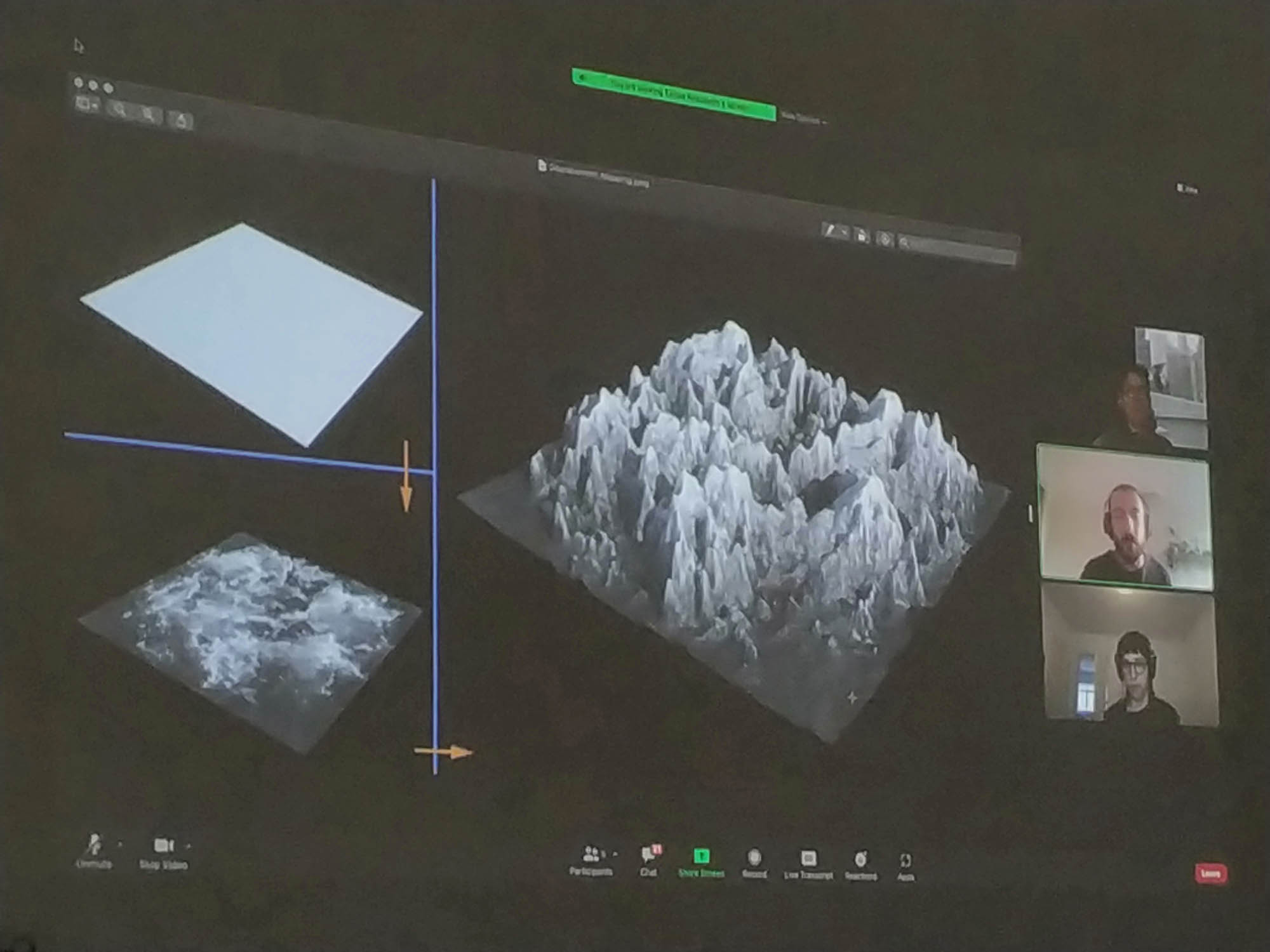This screenshot has width=1270, height=952.
Task: Select the bearded speaker's video thumbnail
Action: pyautogui.click(x=1124, y=517)
